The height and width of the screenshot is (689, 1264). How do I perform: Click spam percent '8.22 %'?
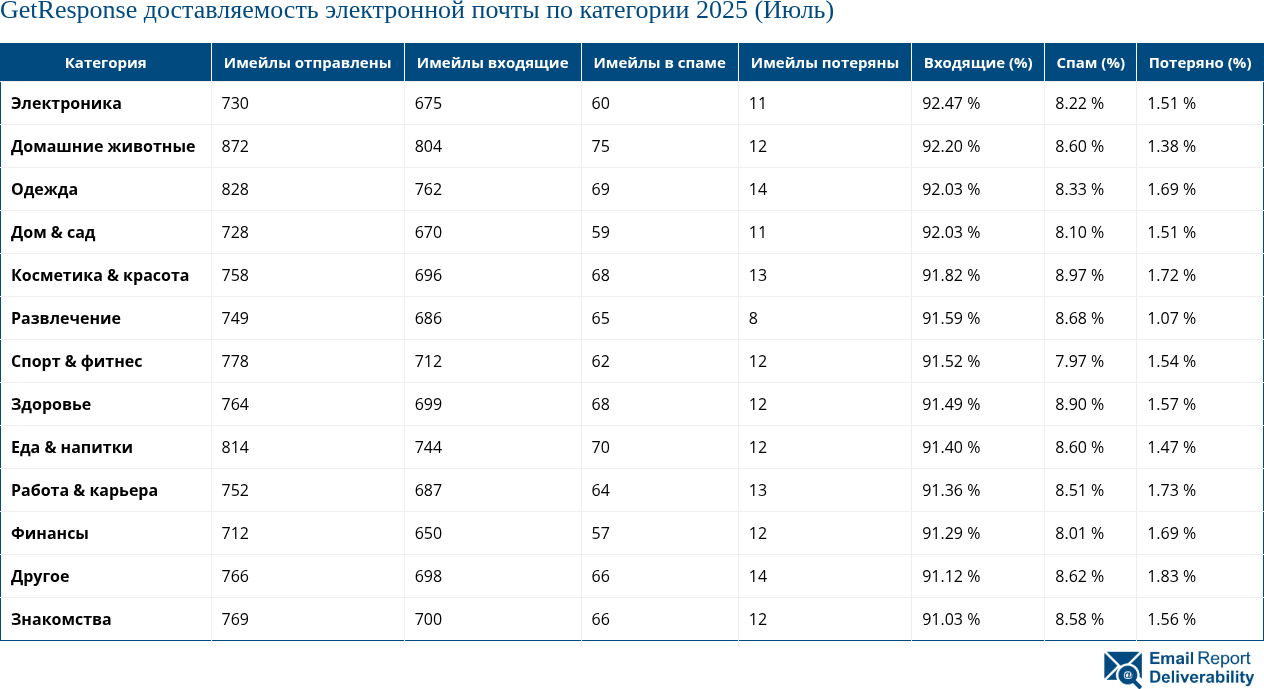coord(1080,103)
